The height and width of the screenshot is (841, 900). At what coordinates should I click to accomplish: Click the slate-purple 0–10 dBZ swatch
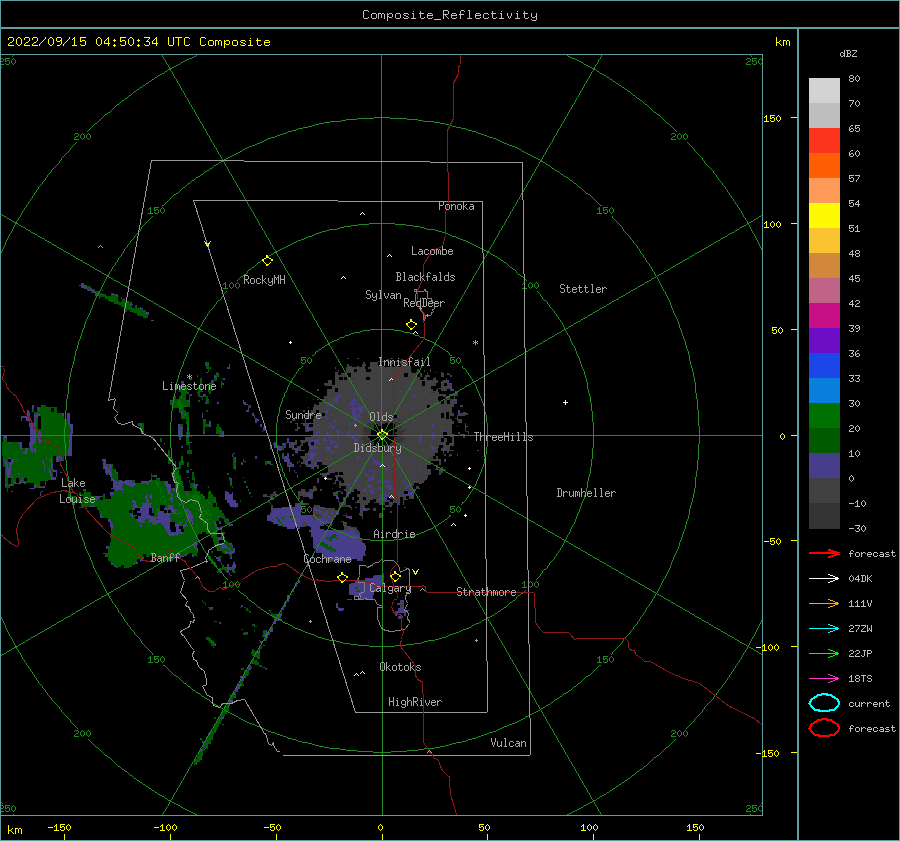click(x=824, y=466)
